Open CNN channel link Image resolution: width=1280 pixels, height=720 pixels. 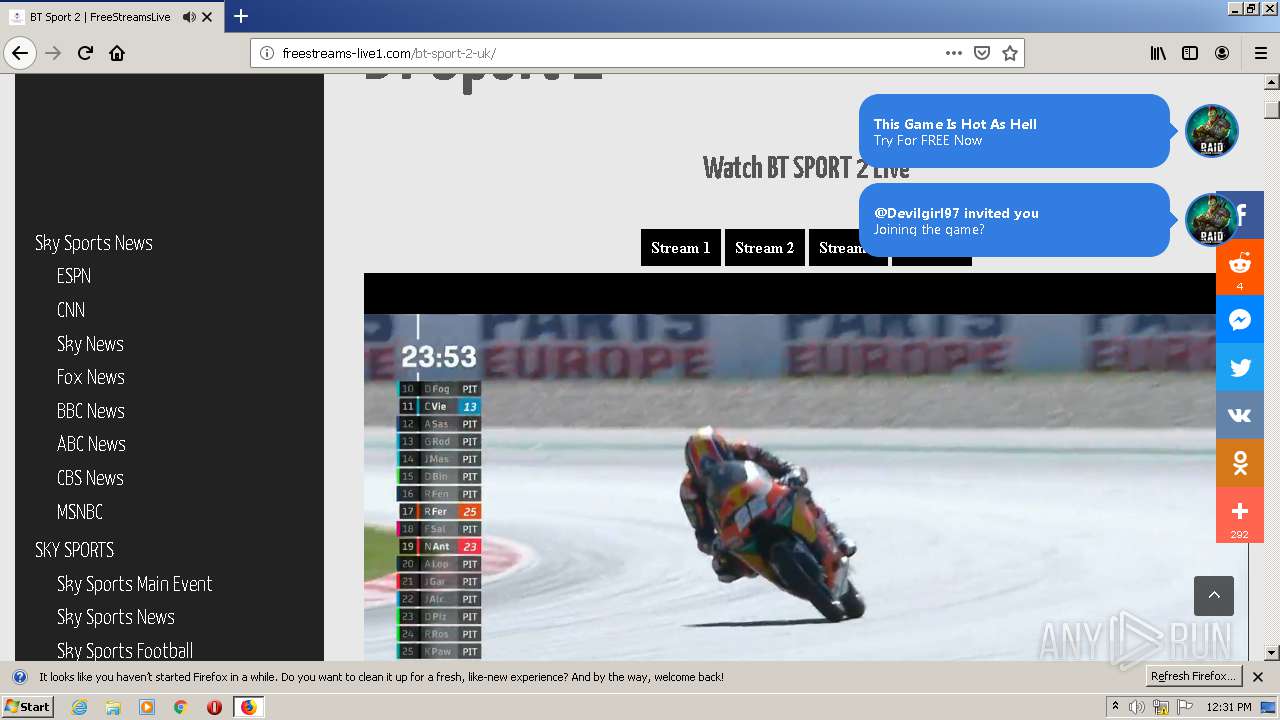tap(71, 310)
